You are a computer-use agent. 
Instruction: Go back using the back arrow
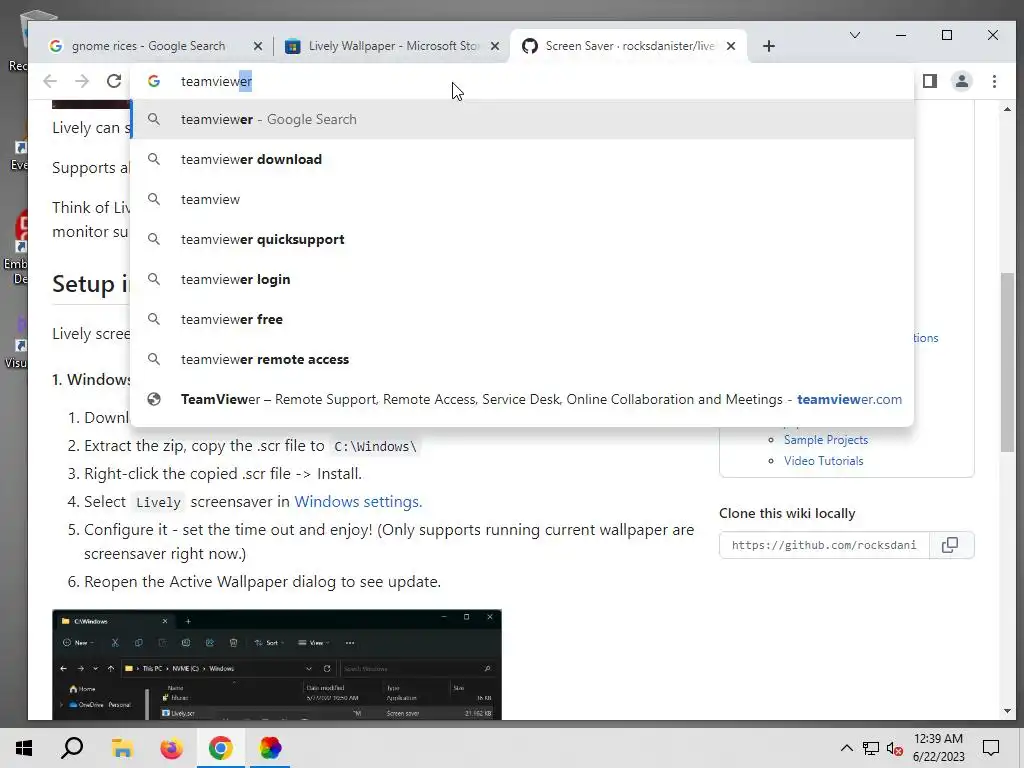click(x=50, y=81)
